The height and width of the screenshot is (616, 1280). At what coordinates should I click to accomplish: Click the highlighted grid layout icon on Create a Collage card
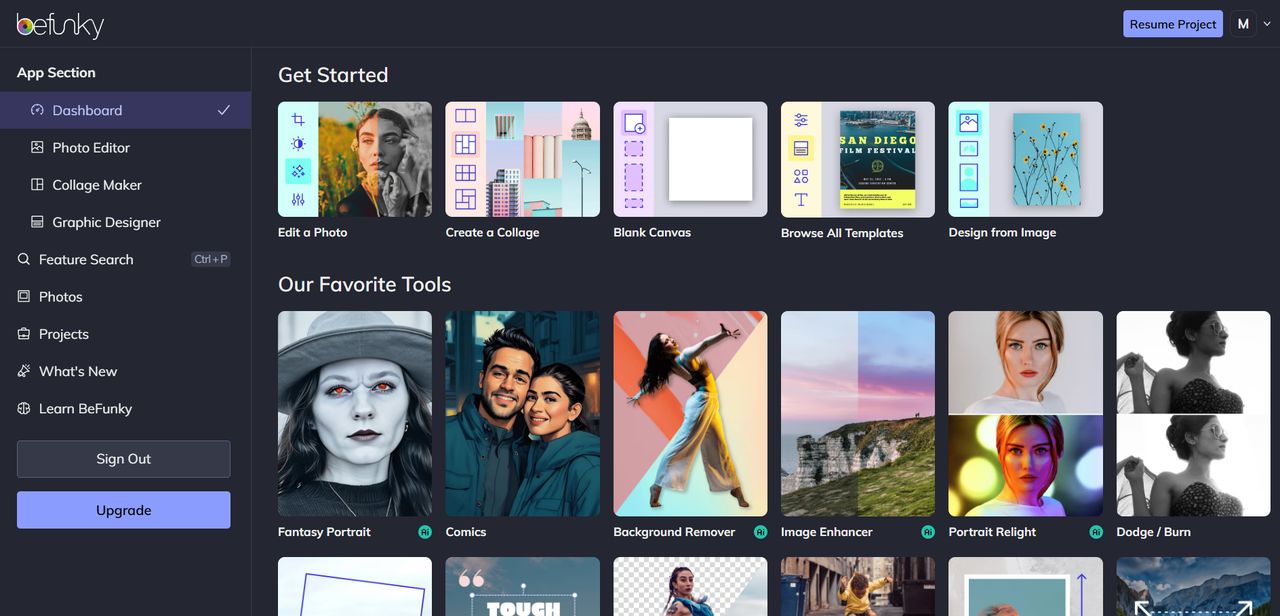[x=466, y=144]
